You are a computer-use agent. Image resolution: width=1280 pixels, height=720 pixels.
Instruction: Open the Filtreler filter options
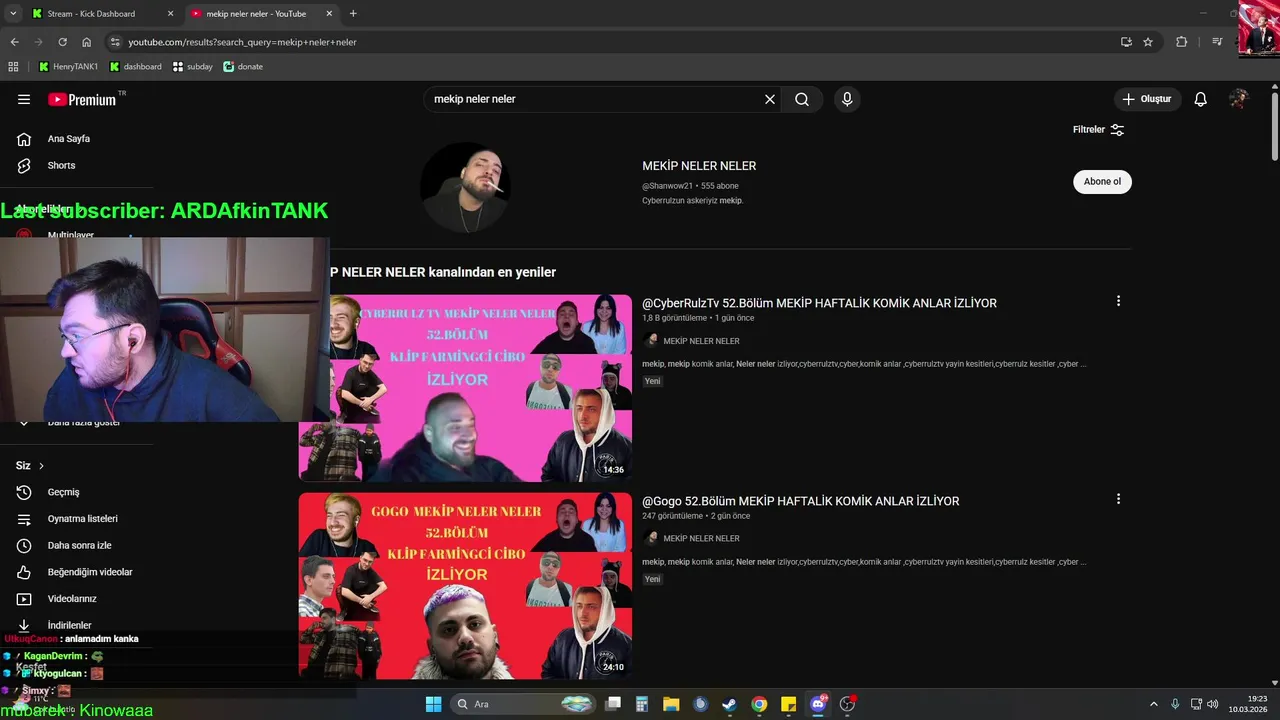1098,129
